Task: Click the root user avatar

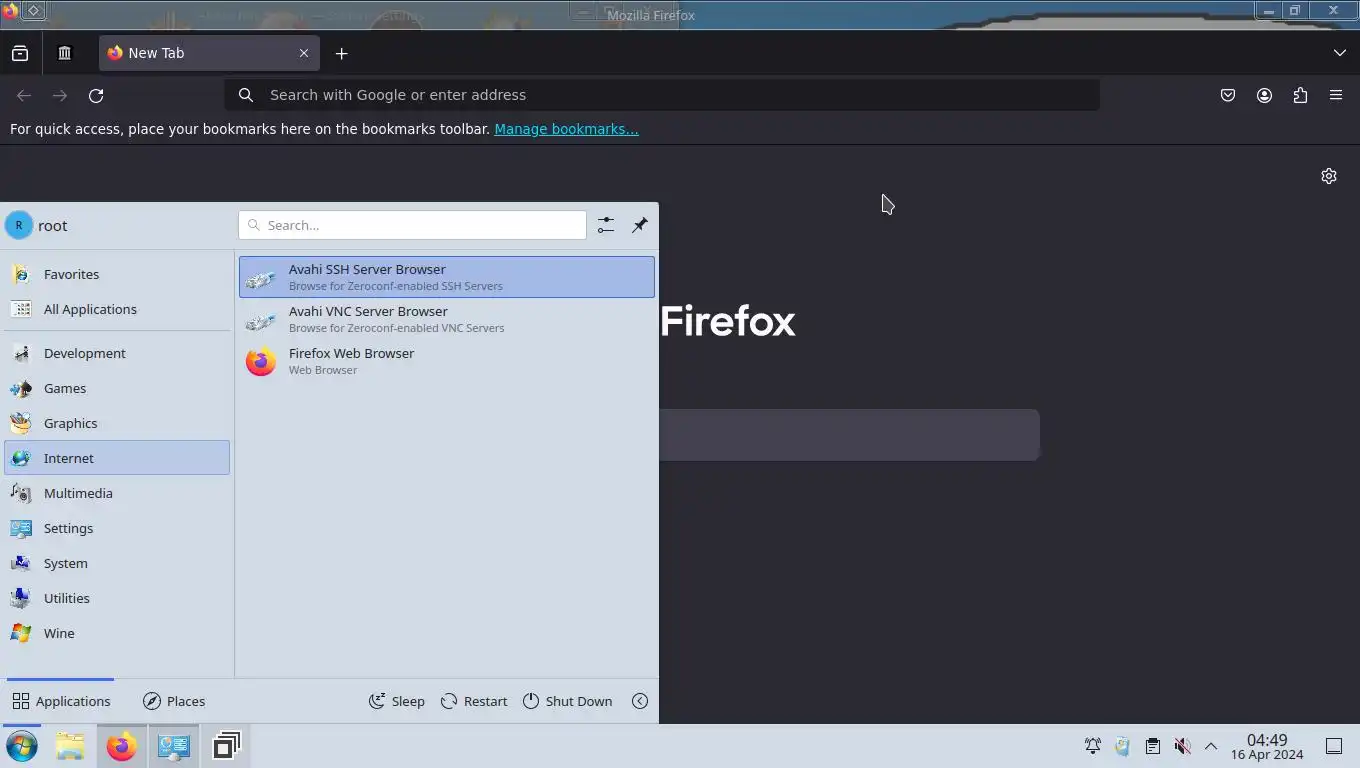Action: pyautogui.click(x=19, y=225)
